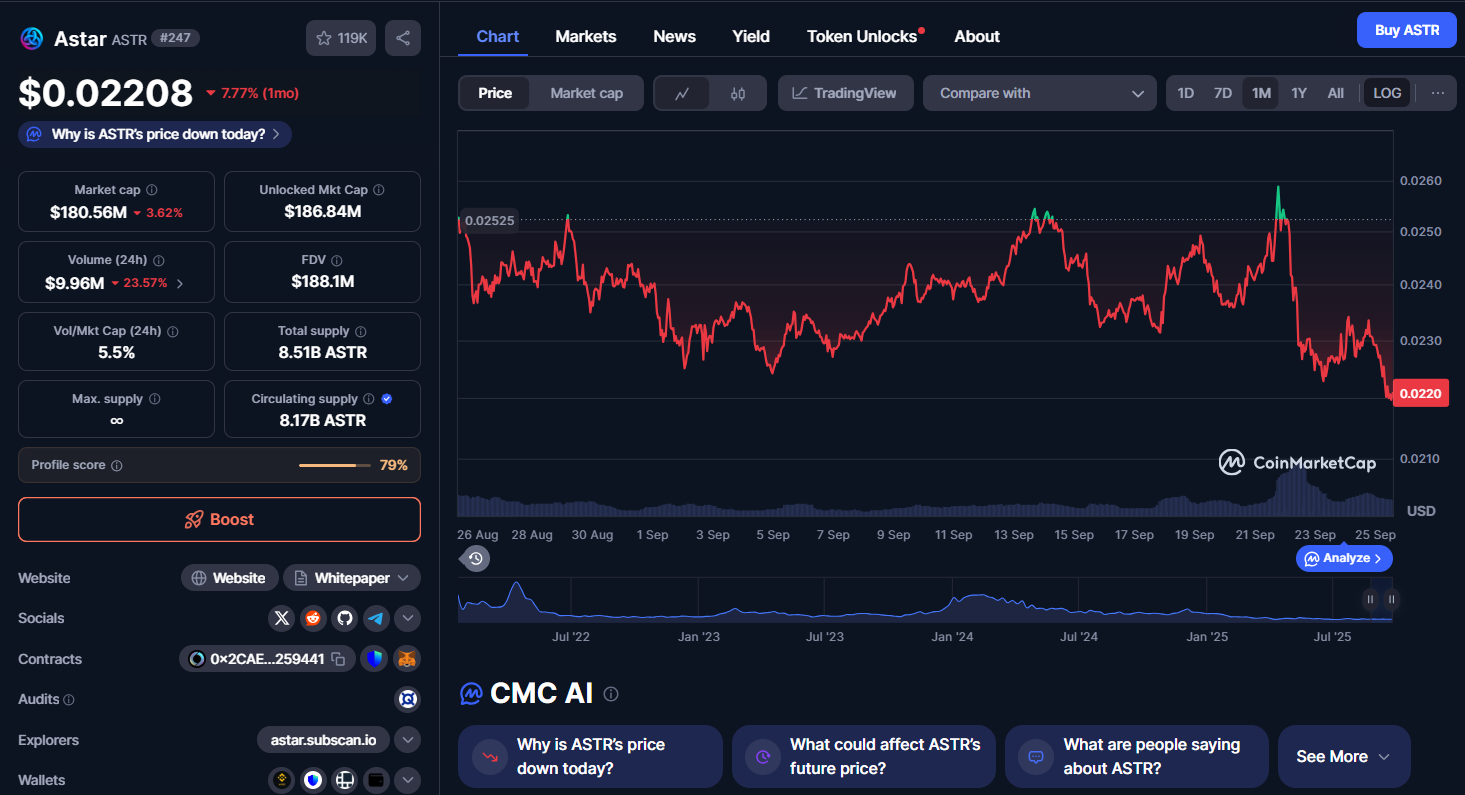The image size is (1465, 795).
Task: Expand the See More AI questions
Action: pyautogui.click(x=1343, y=756)
